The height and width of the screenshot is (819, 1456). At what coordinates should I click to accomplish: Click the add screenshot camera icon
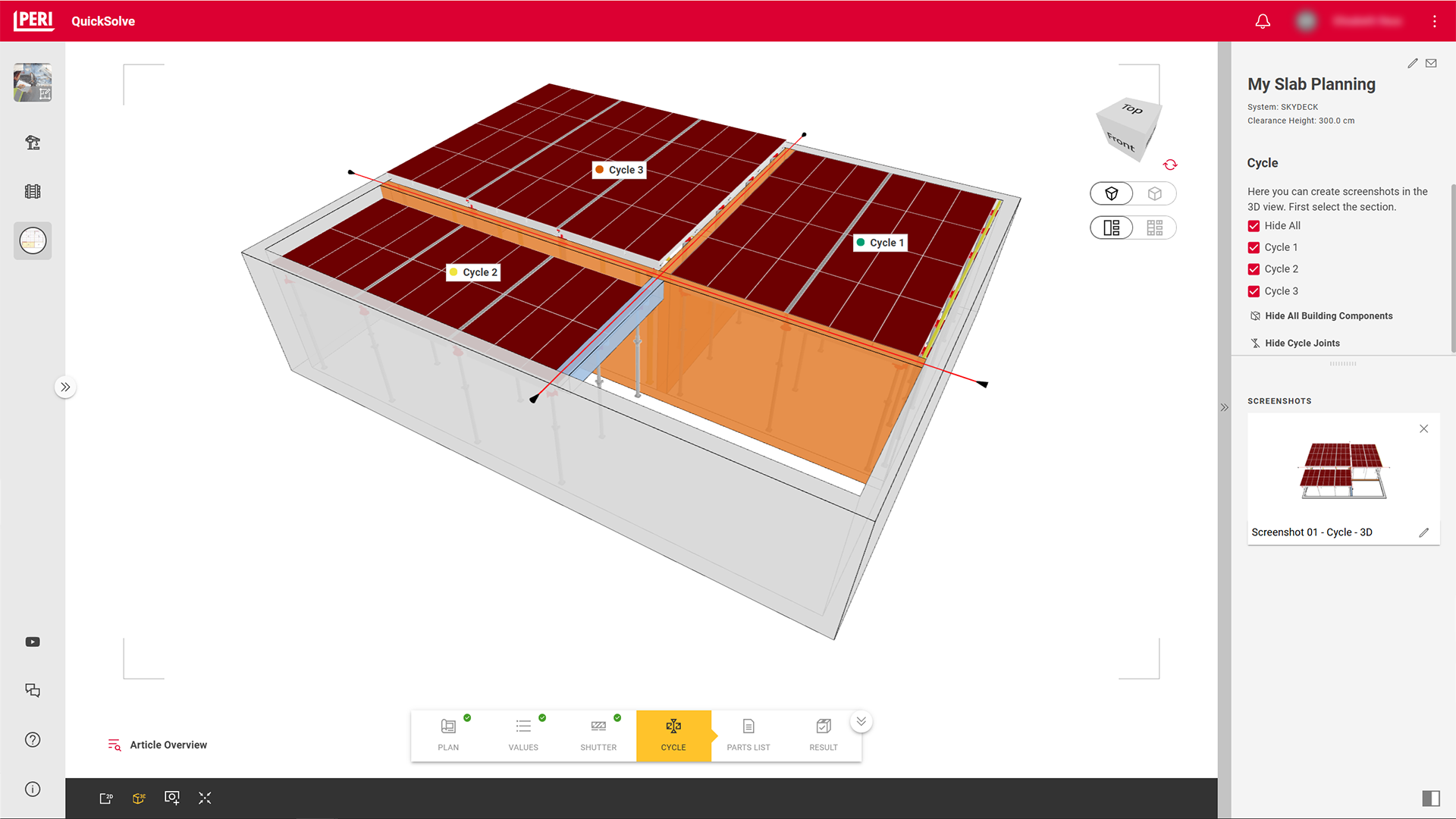(172, 798)
